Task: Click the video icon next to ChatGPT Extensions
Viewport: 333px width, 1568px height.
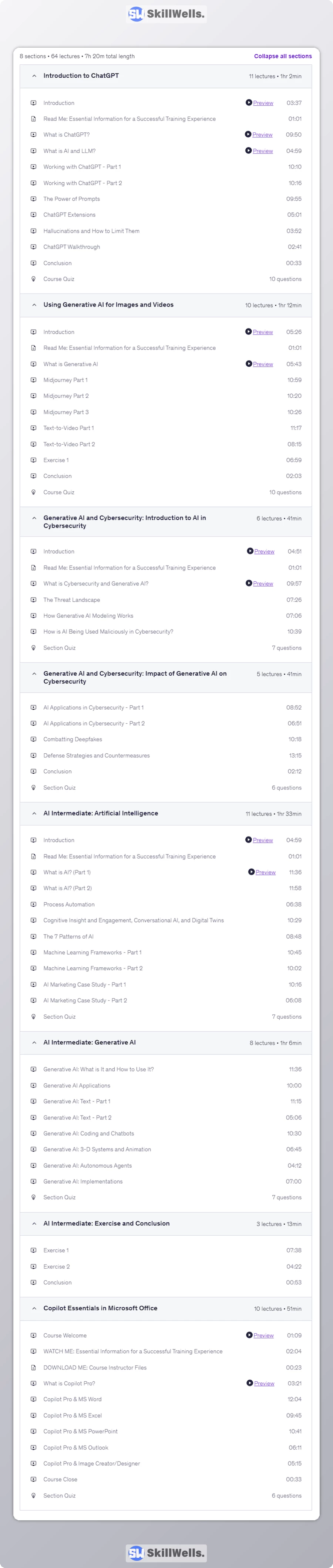Action: [x=33, y=215]
